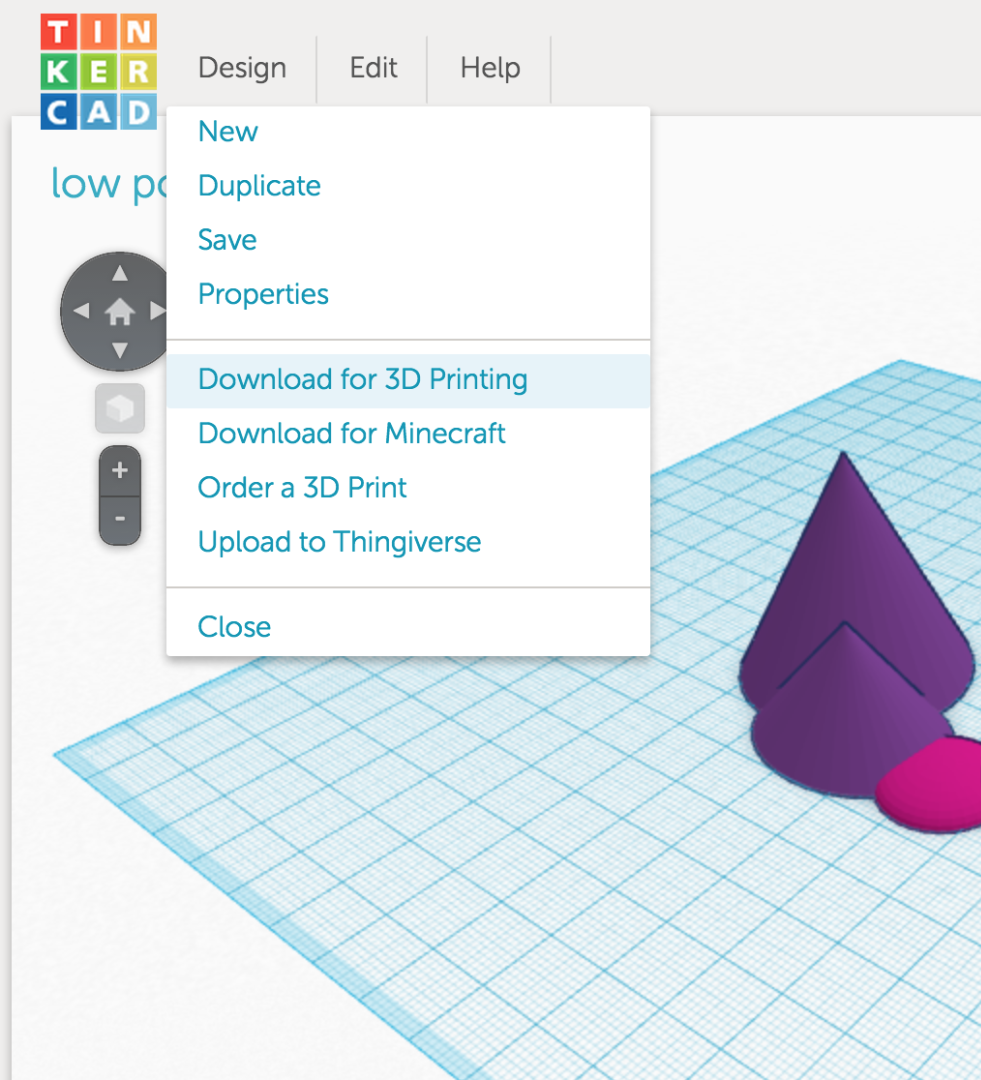Open the Help menu
Viewport: 981px width, 1080px height.
(x=490, y=68)
